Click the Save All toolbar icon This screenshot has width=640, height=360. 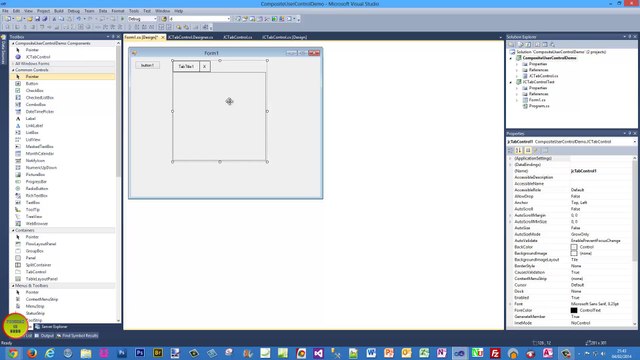(44, 19)
